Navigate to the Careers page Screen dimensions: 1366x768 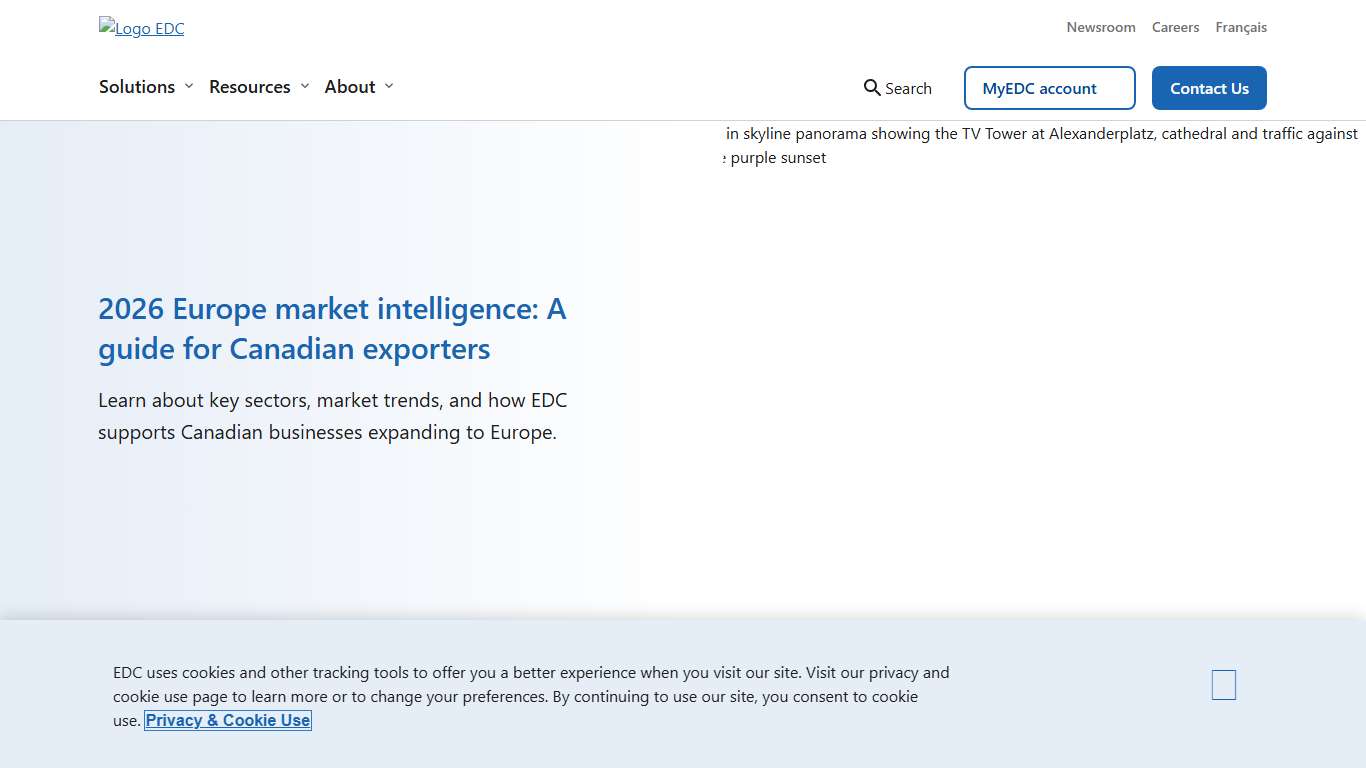tap(1175, 27)
